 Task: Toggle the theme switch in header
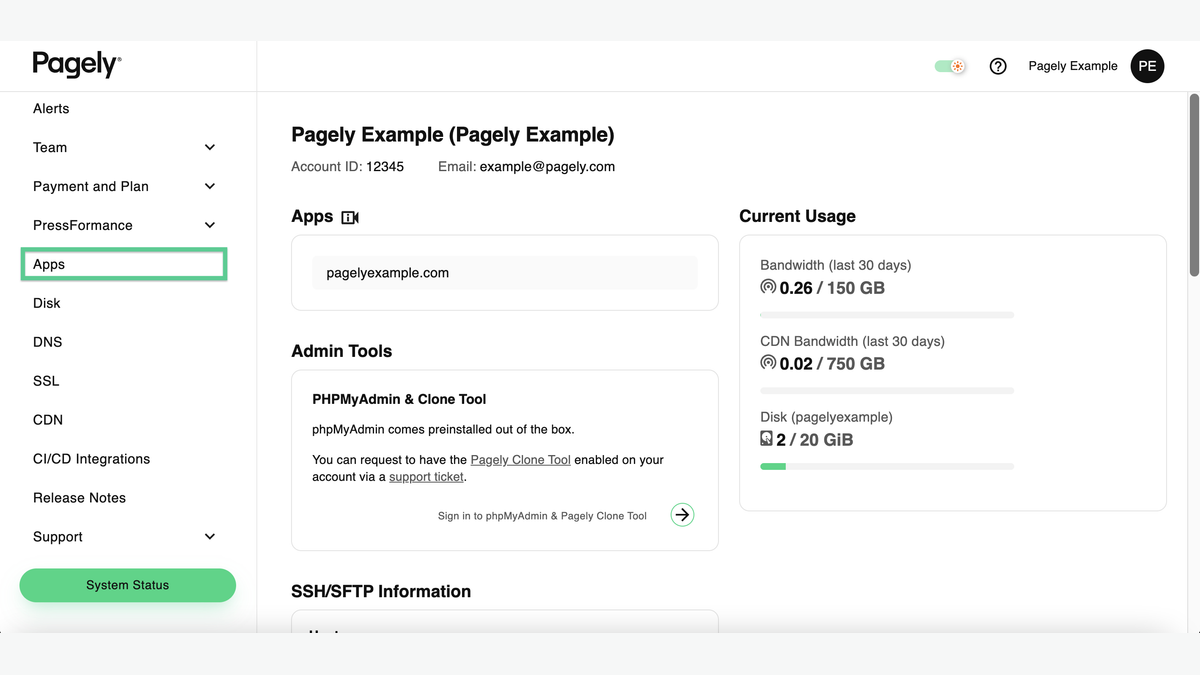(950, 66)
